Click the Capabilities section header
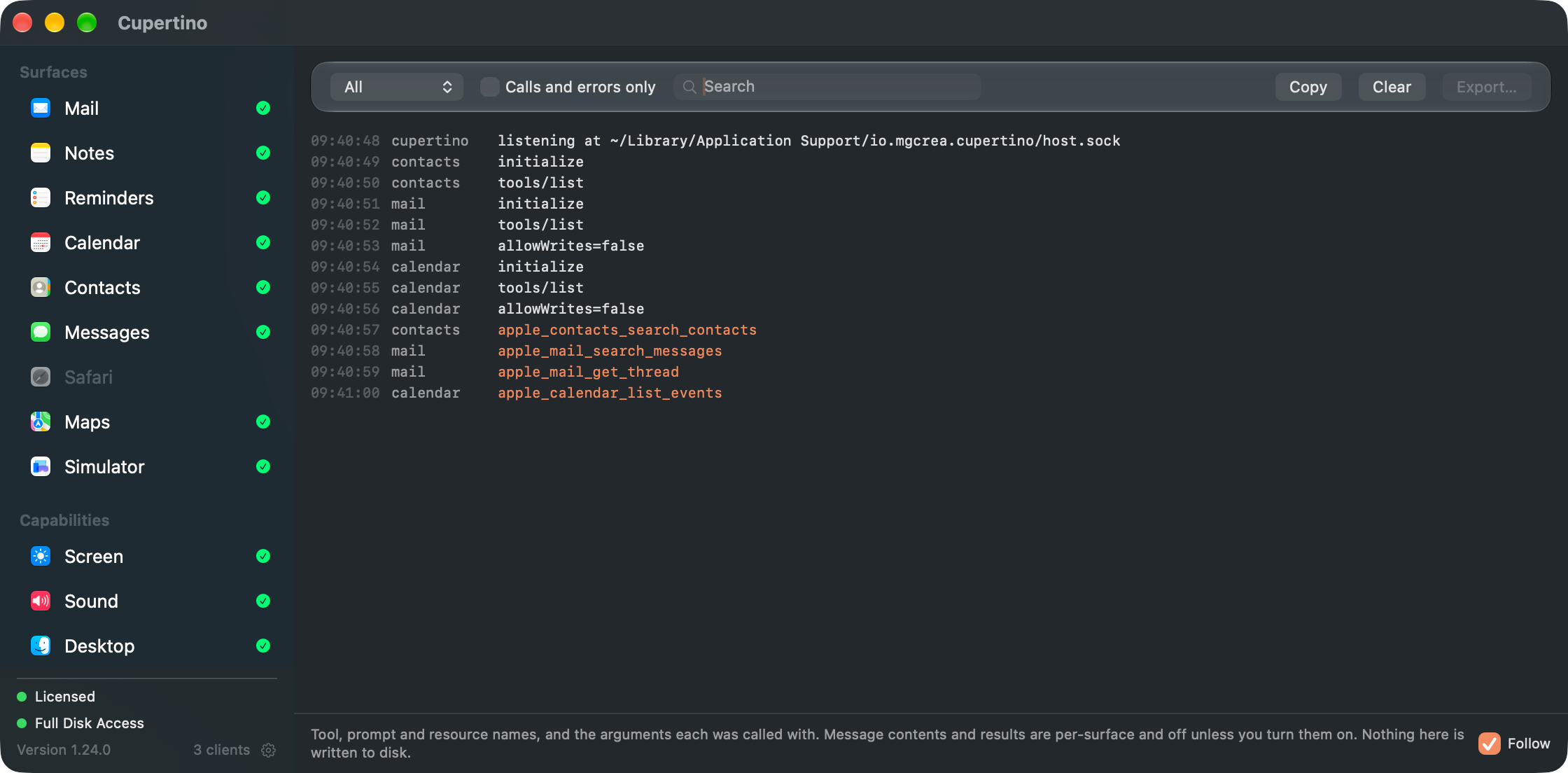Image resolution: width=1568 pixels, height=773 pixels. [x=64, y=520]
